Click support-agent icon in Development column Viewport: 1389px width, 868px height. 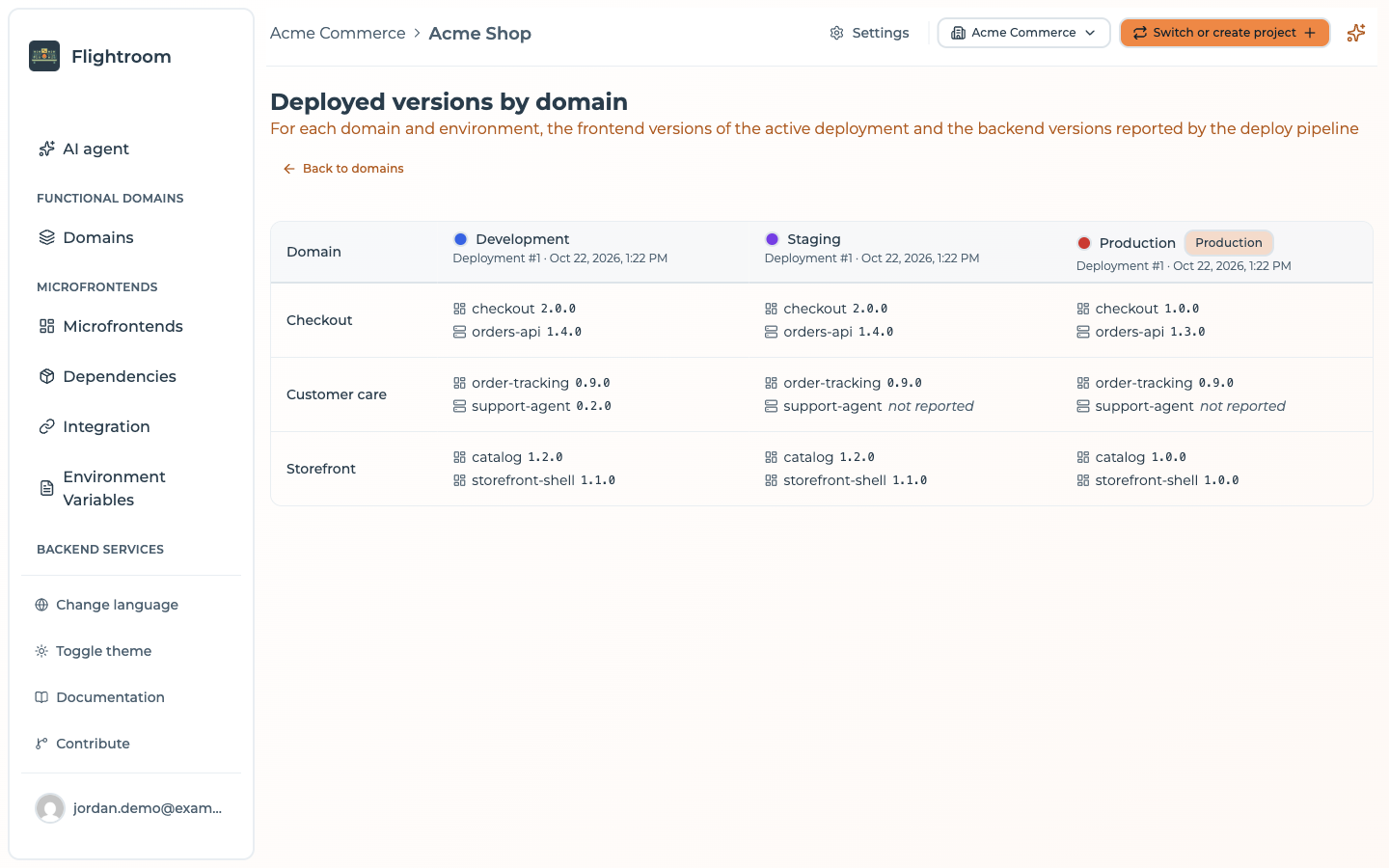[459, 406]
